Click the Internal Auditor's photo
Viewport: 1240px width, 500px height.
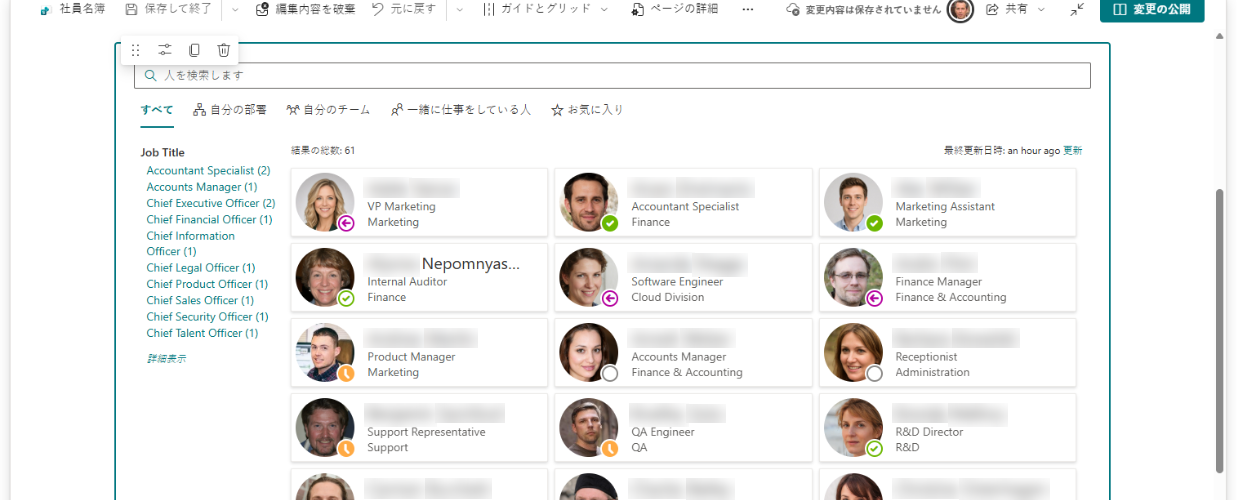pyautogui.click(x=325, y=277)
